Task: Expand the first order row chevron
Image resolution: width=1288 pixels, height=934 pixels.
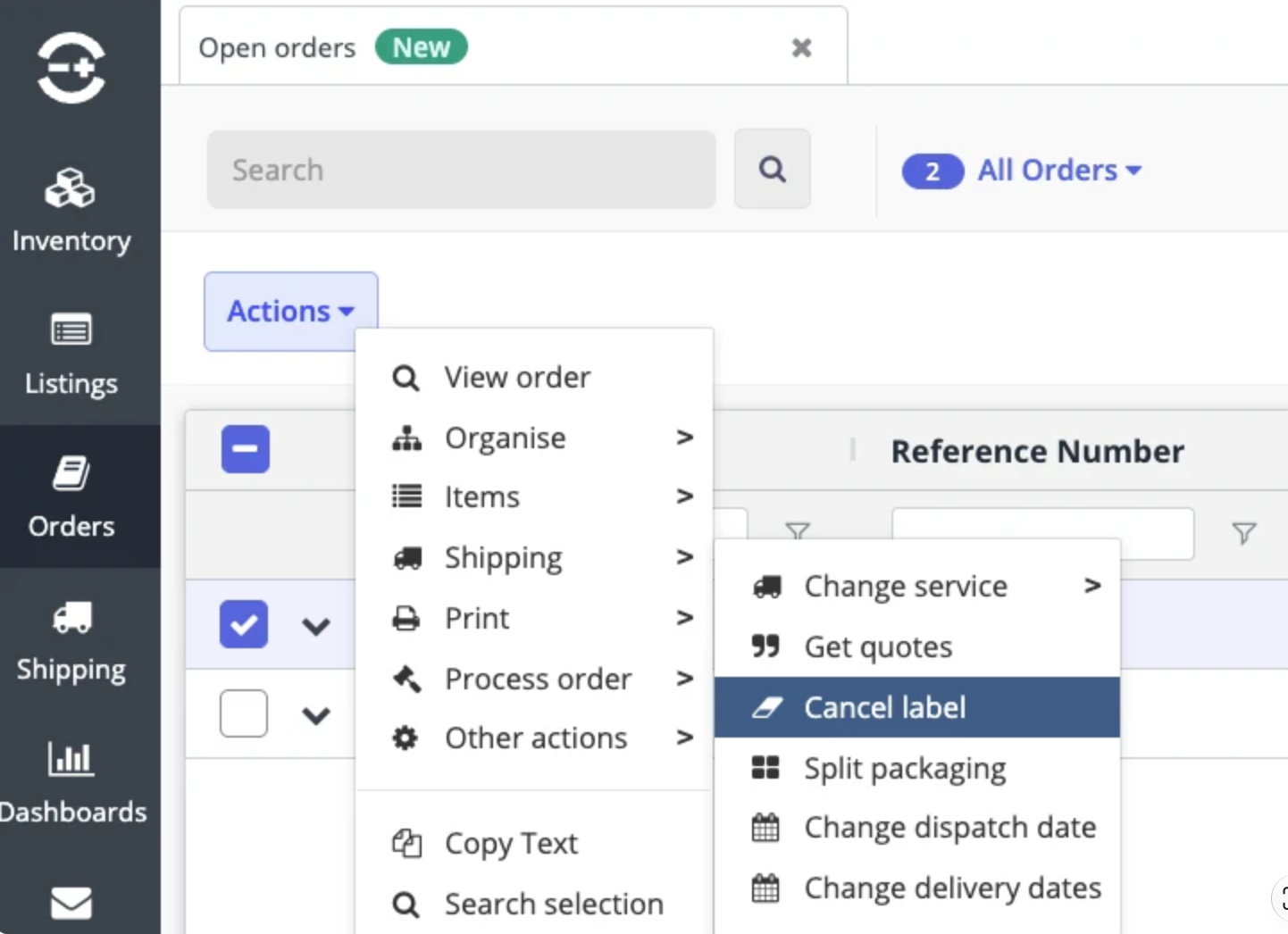Action: [316, 627]
